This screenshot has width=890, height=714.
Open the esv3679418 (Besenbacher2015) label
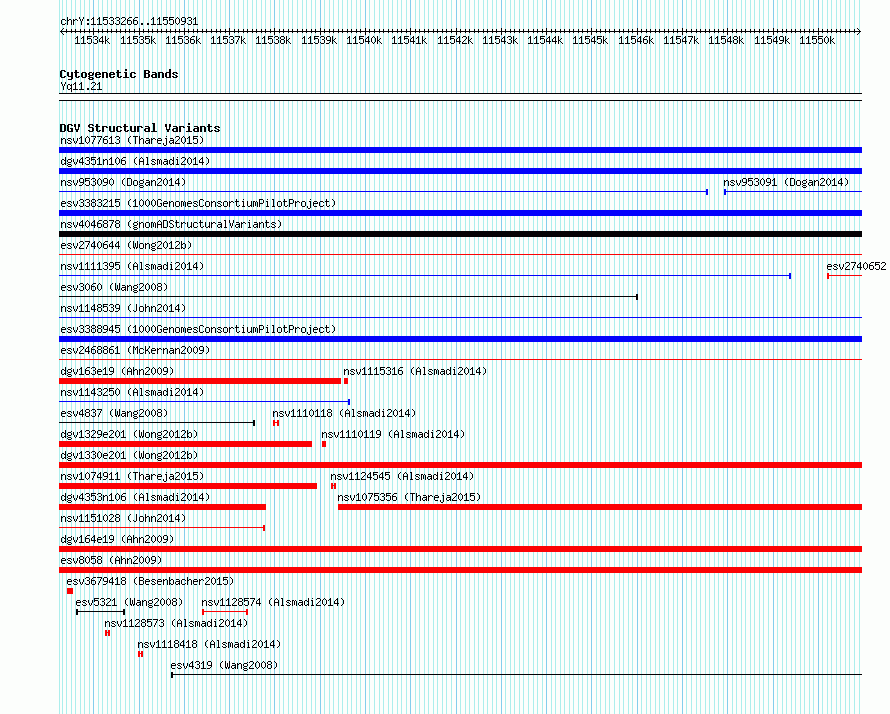click(x=150, y=581)
